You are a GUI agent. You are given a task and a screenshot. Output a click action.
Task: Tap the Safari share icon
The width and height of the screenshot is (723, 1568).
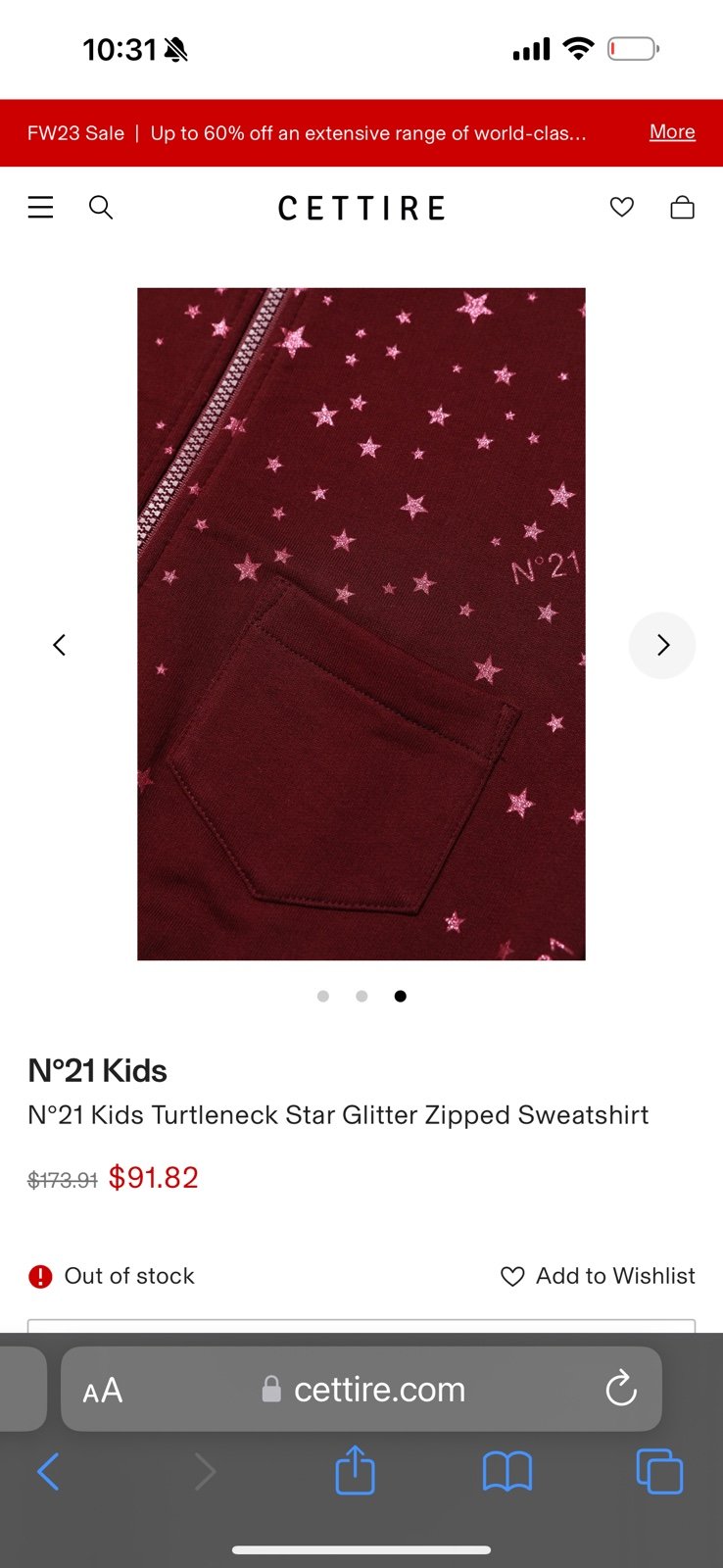(355, 1469)
